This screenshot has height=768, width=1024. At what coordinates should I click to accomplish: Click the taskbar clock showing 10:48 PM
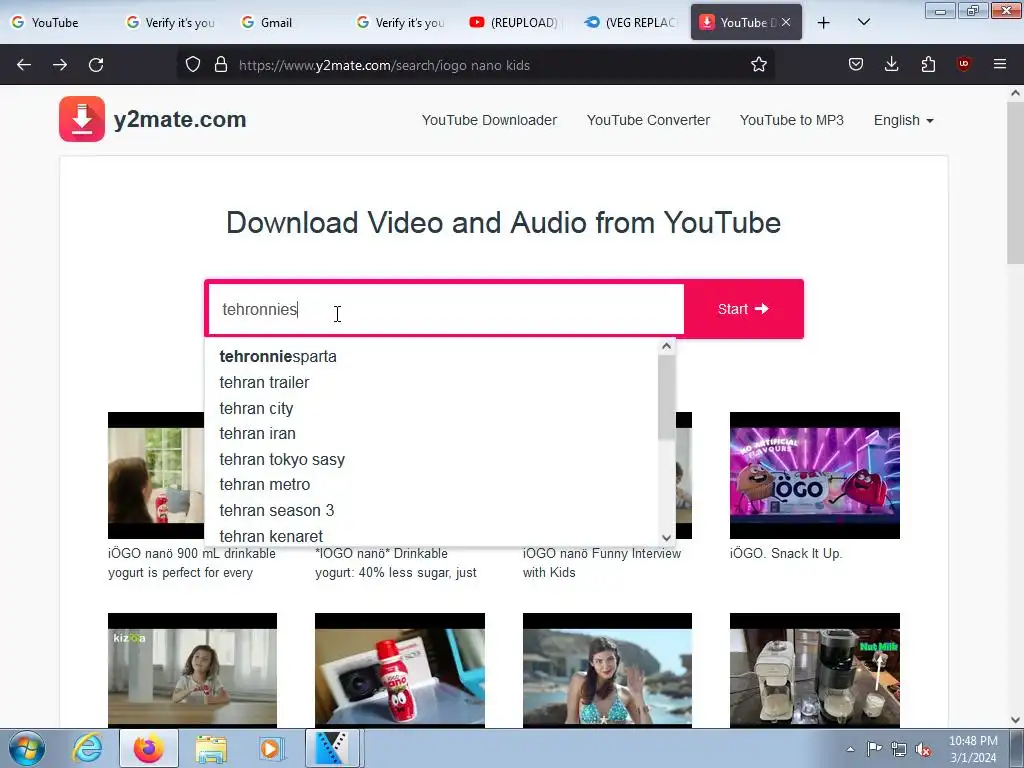click(972, 749)
